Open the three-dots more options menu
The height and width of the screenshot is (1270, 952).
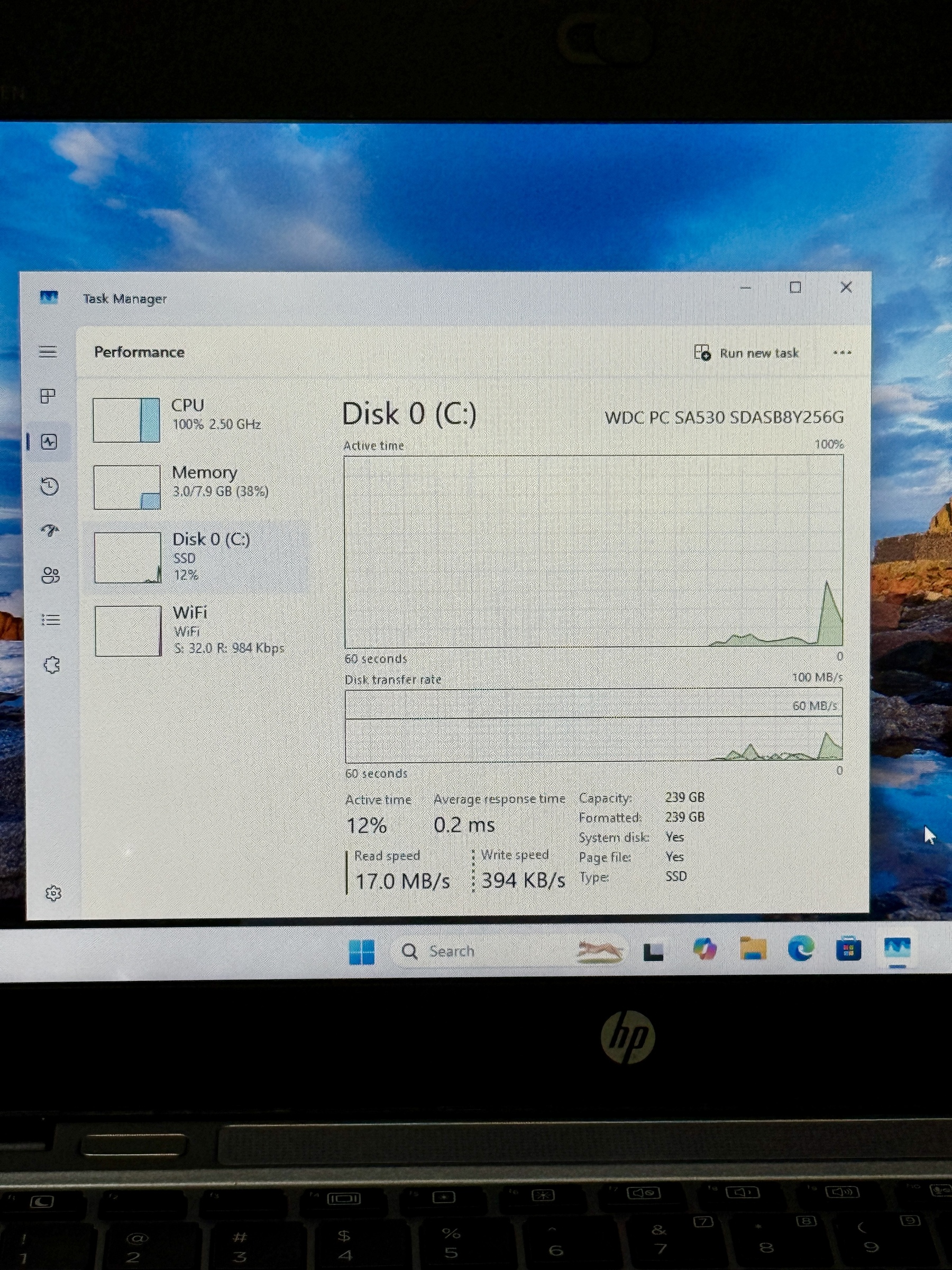[x=842, y=352]
